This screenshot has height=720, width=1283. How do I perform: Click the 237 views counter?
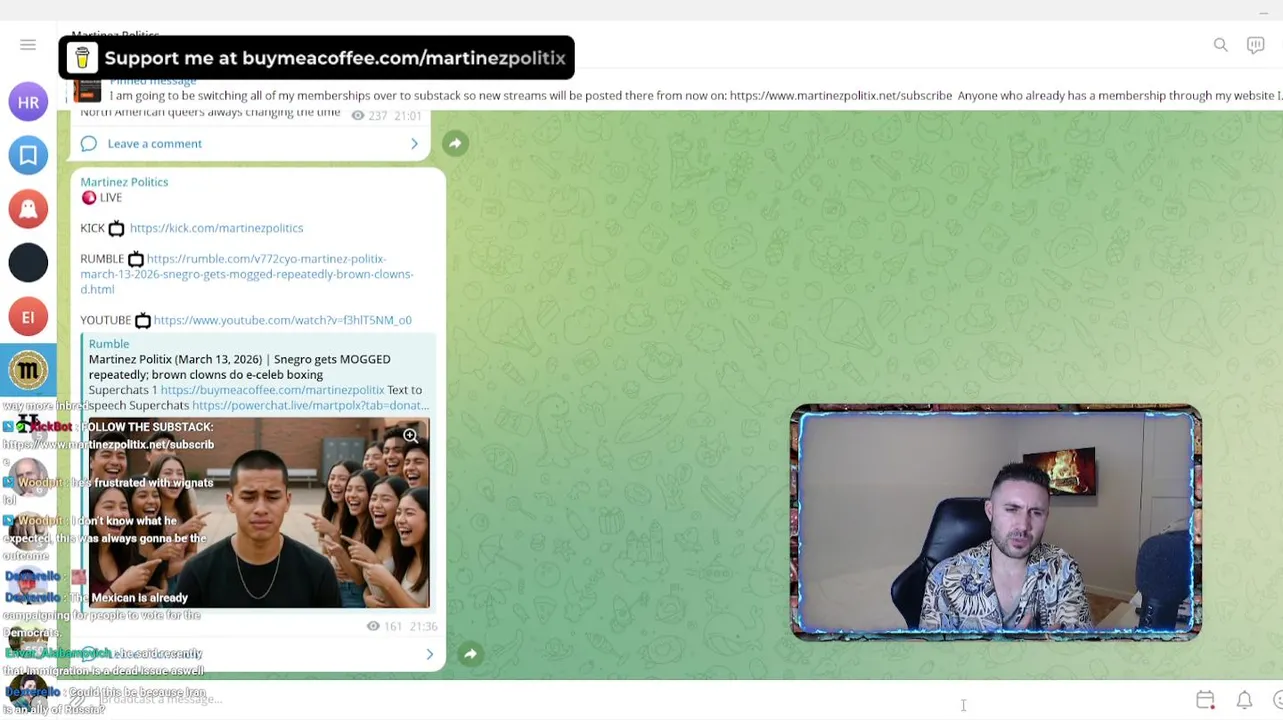pos(368,116)
